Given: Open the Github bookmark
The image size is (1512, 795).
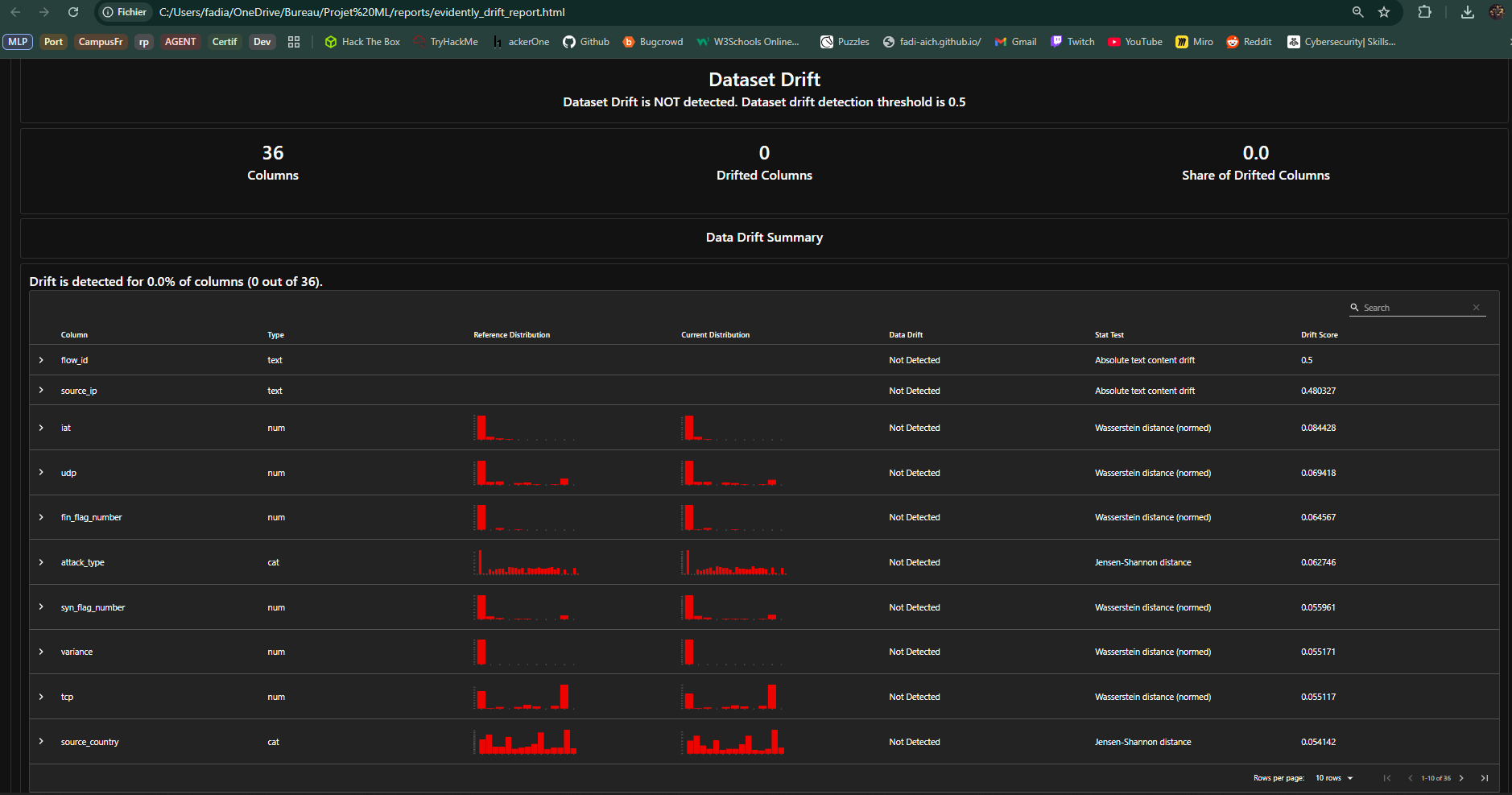Looking at the screenshot, I should click(x=586, y=42).
